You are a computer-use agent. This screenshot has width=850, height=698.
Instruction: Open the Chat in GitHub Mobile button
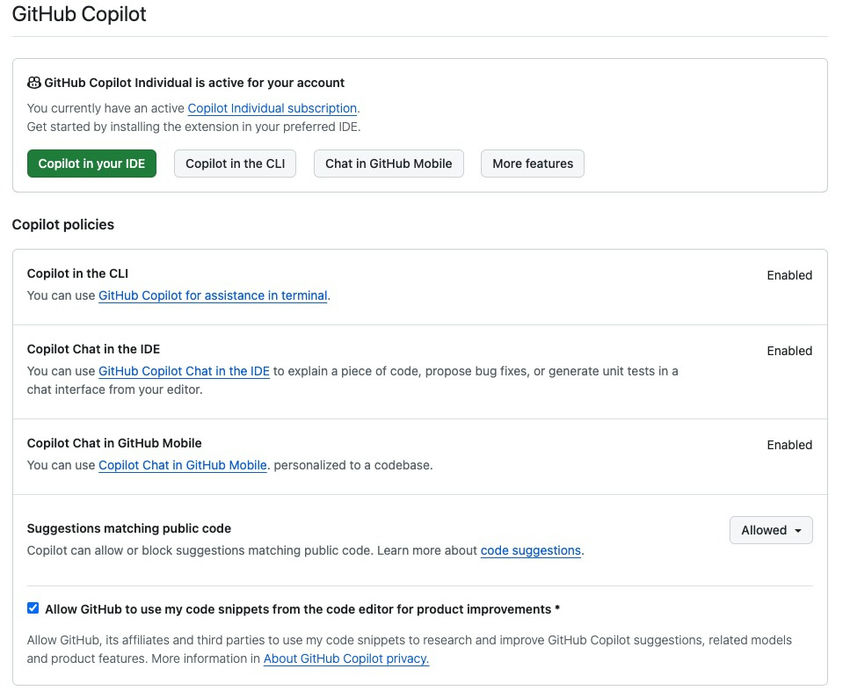click(x=388, y=164)
